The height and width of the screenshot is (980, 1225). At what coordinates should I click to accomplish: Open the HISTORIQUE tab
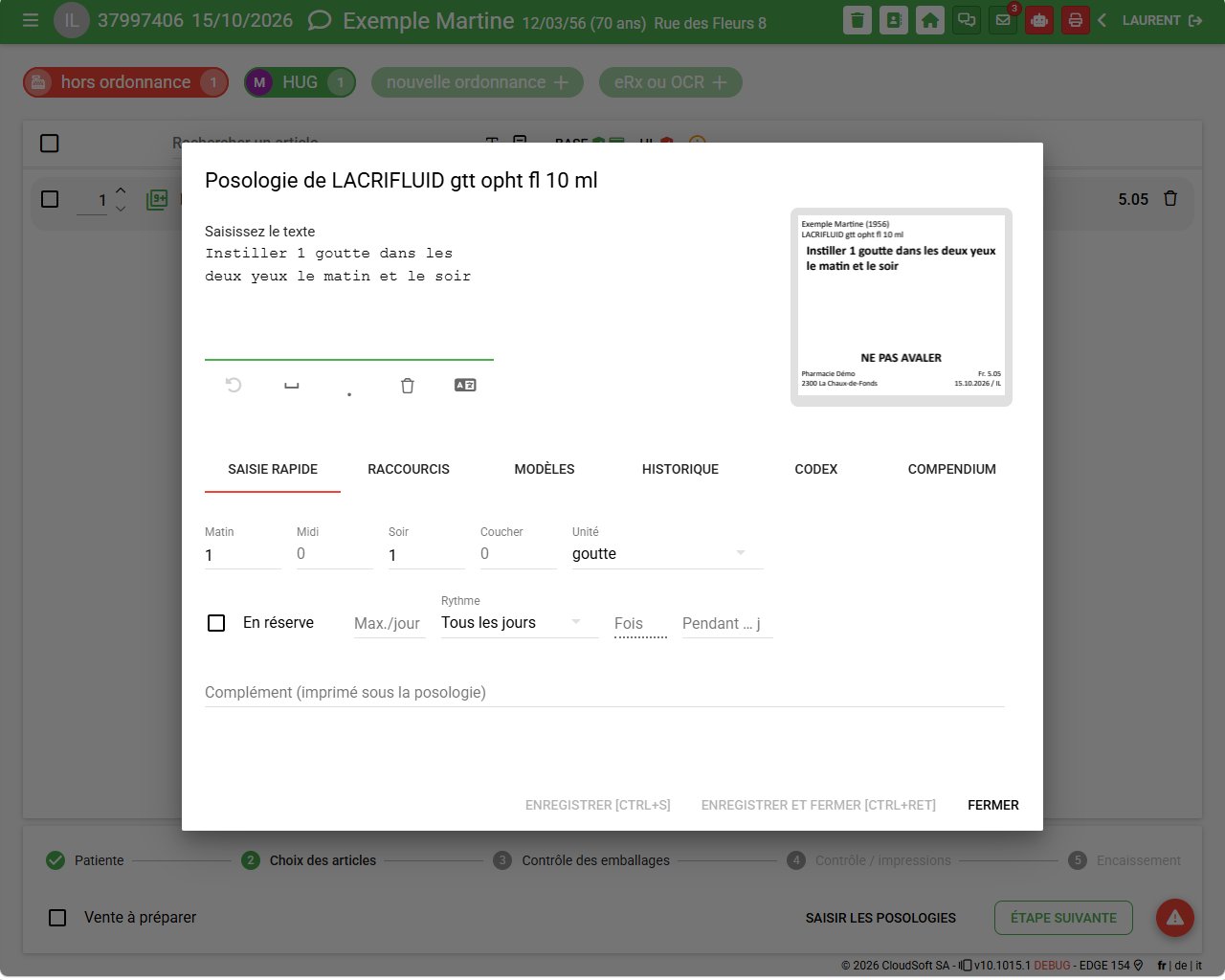click(680, 469)
